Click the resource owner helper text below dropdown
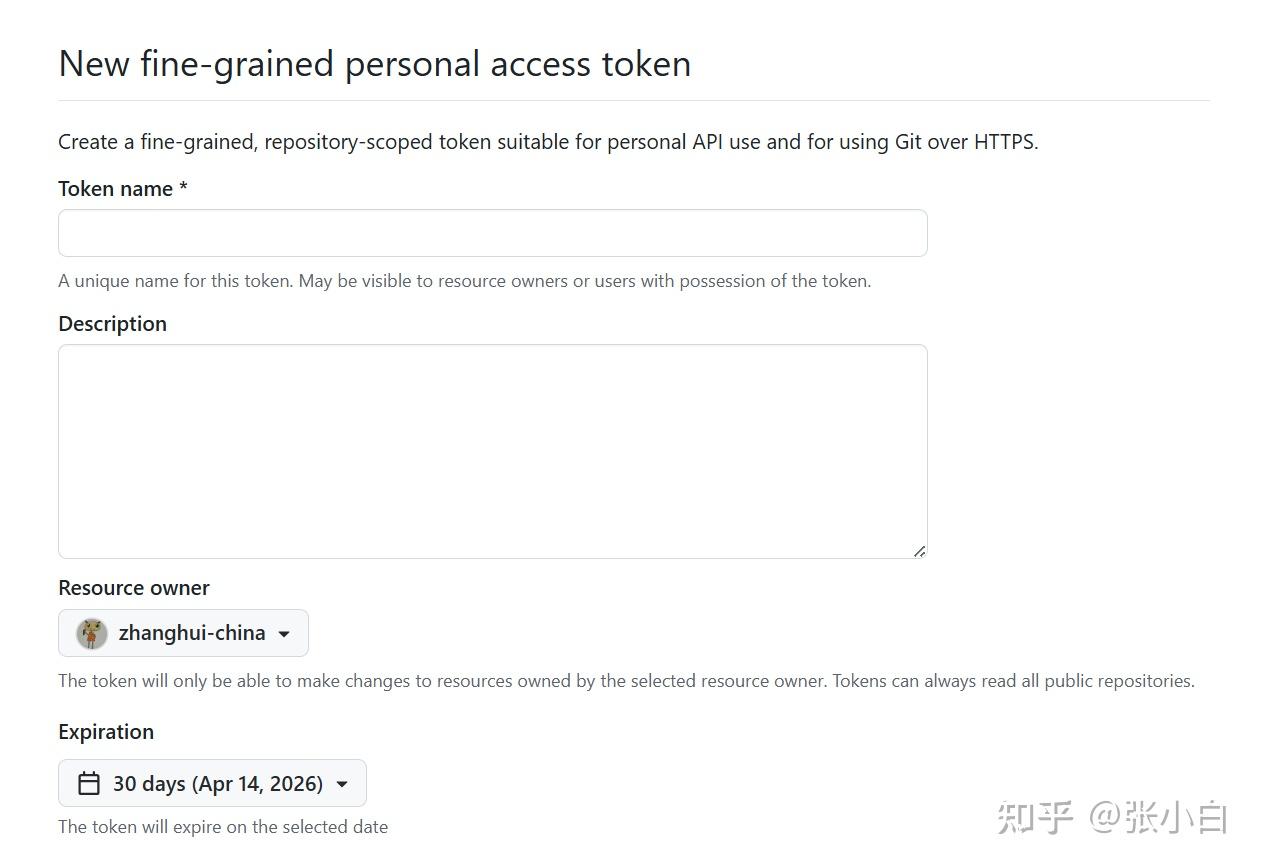The width and height of the screenshot is (1262, 866). pyautogui.click(x=626, y=681)
